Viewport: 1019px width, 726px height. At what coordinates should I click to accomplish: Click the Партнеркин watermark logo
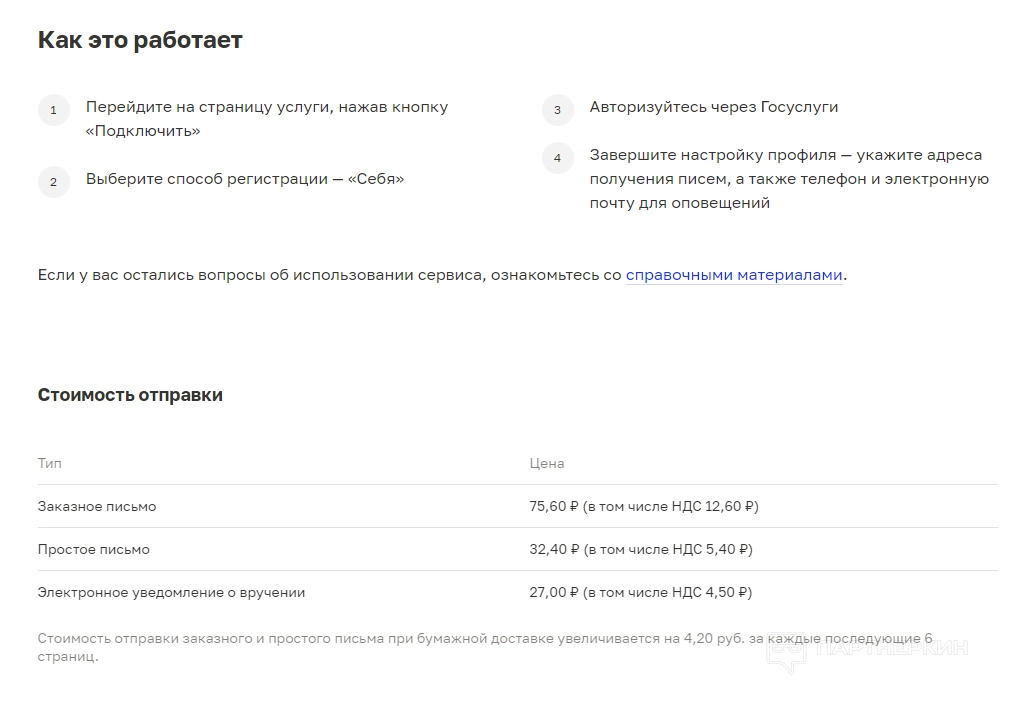click(866, 649)
